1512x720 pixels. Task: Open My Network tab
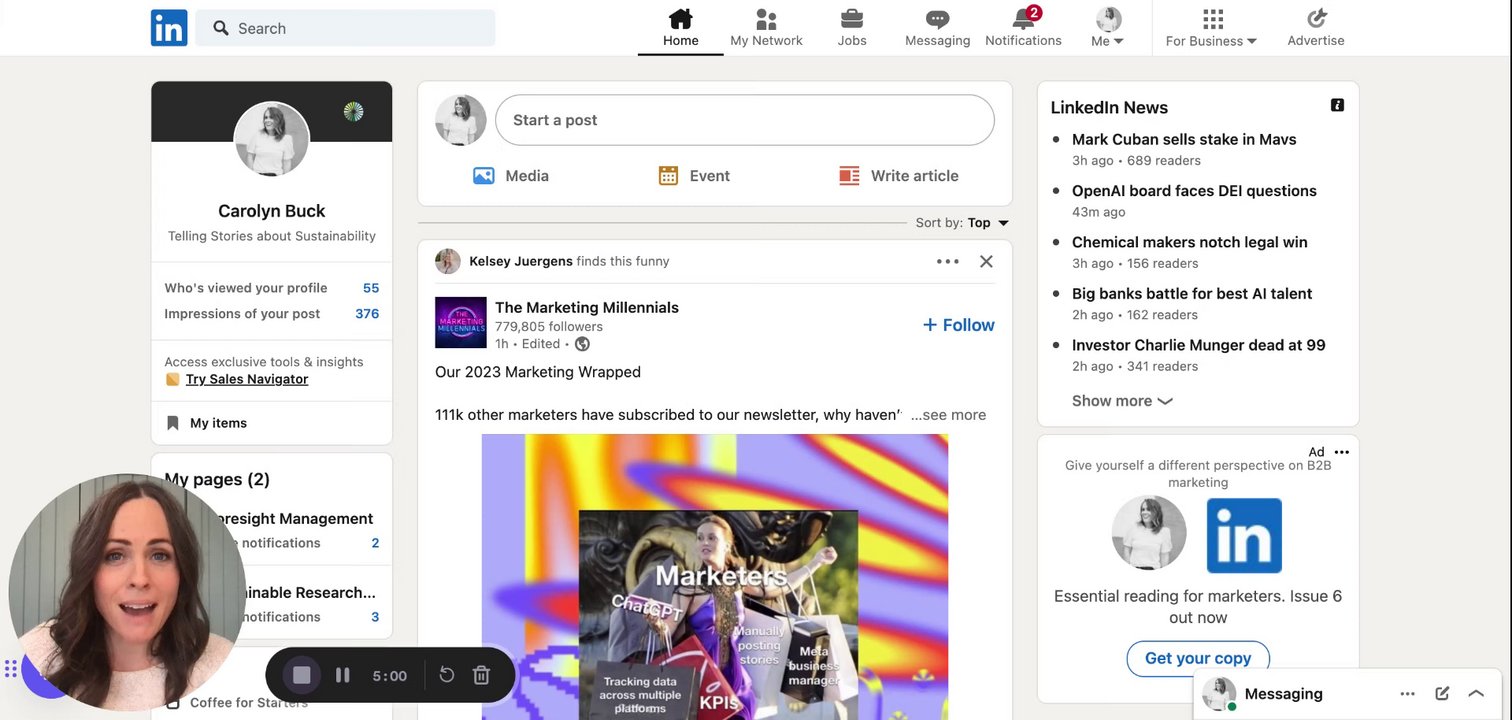[x=766, y=28]
